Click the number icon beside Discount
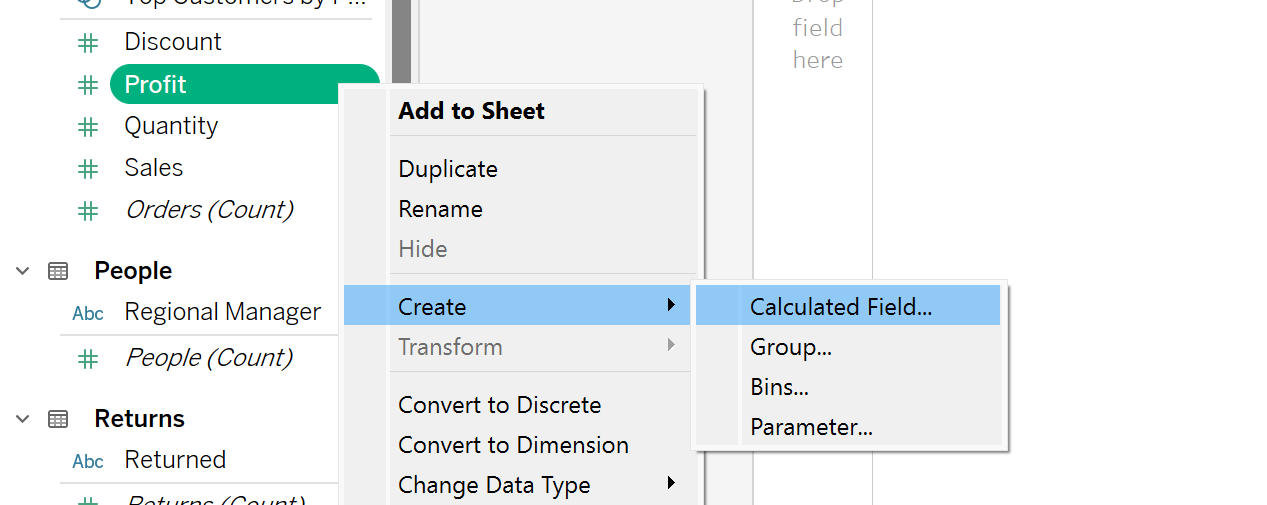 click(x=88, y=43)
